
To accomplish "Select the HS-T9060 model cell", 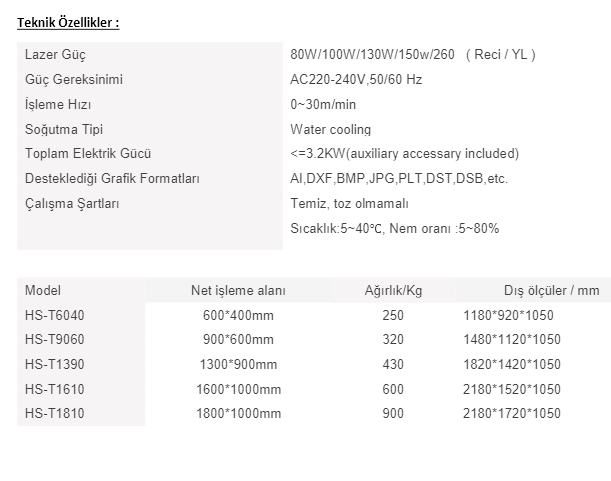I will (55, 340).
